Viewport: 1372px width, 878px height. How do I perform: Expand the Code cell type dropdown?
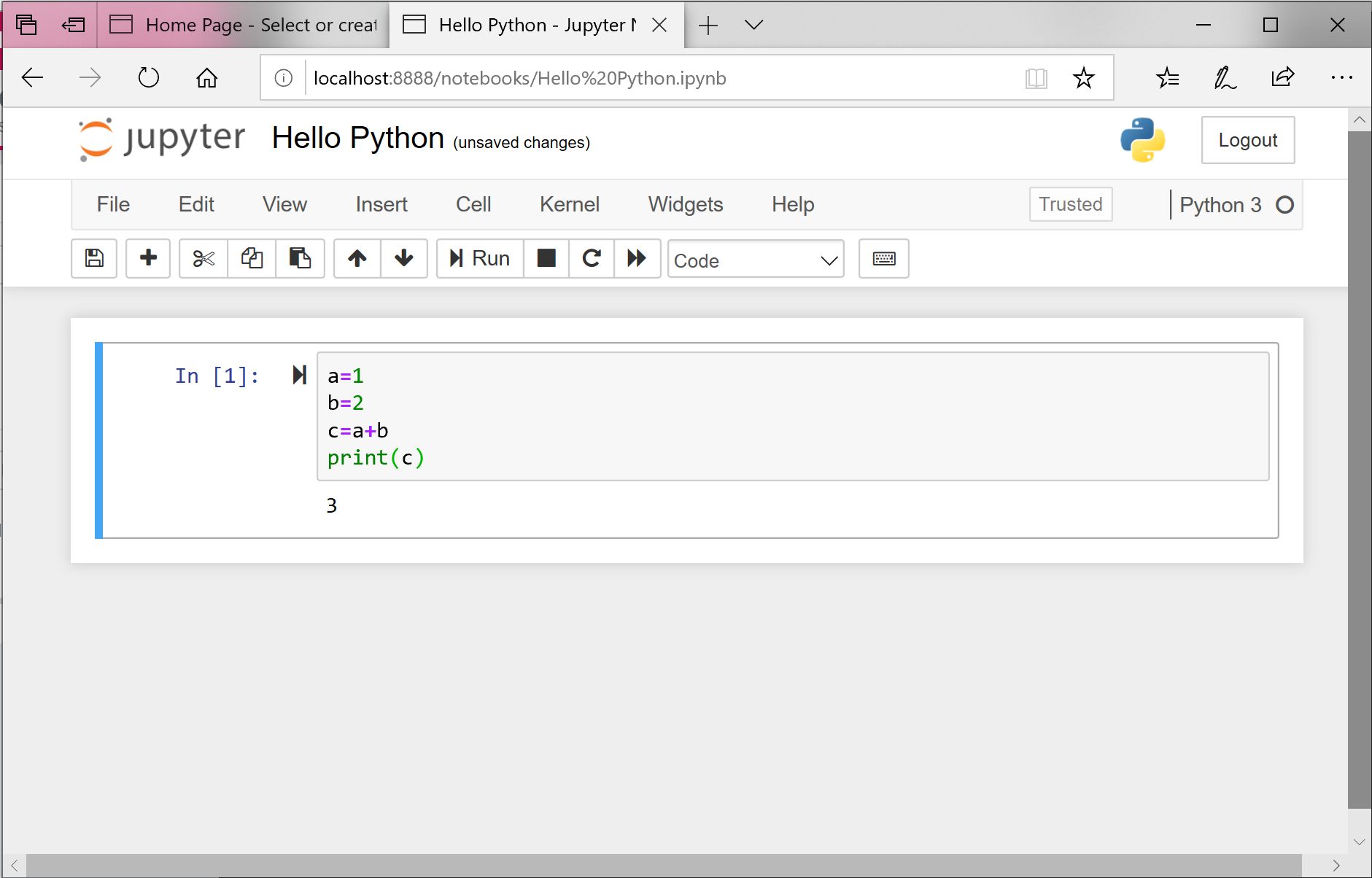(755, 260)
